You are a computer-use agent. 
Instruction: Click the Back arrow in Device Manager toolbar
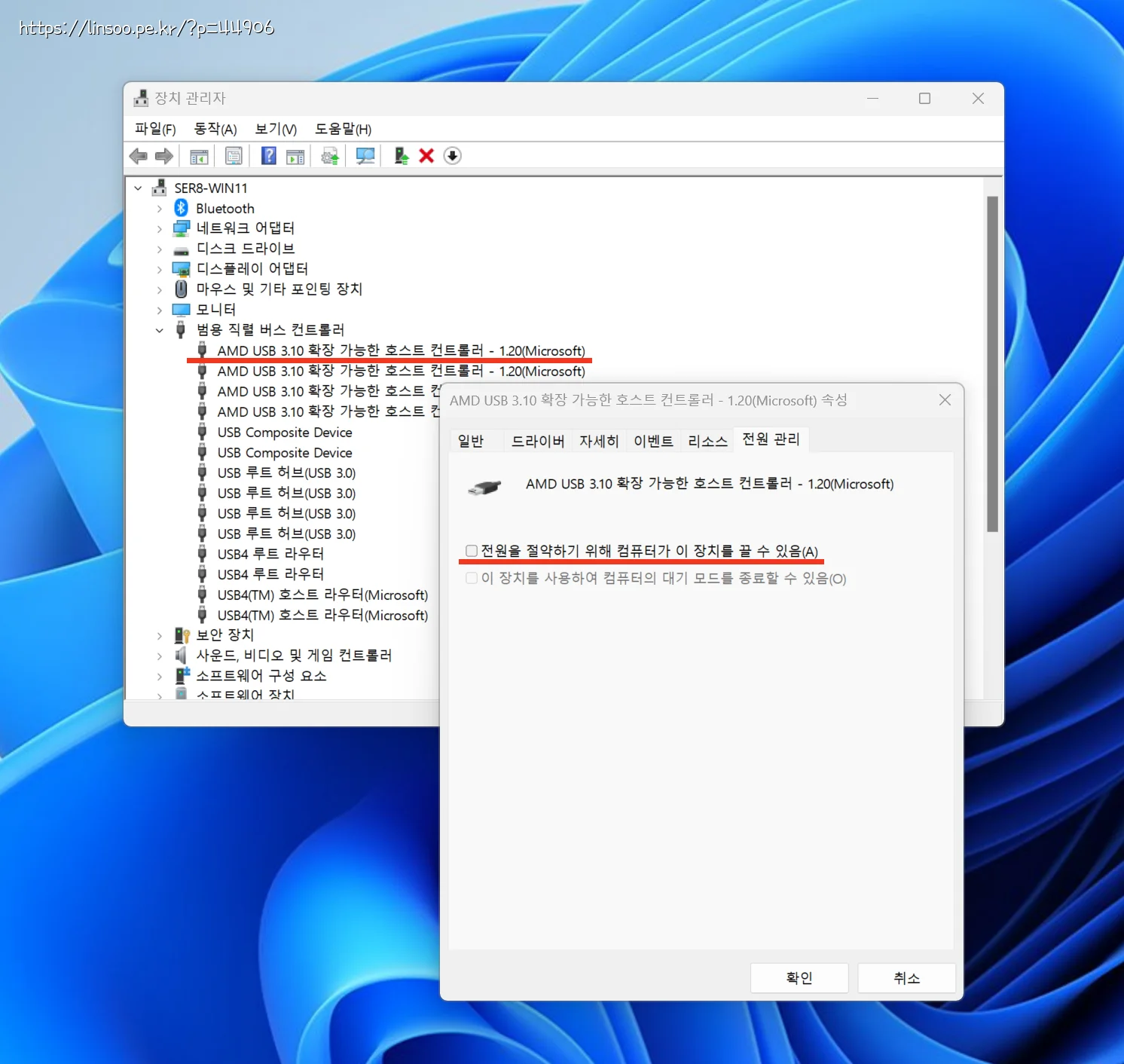pos(138,156)
